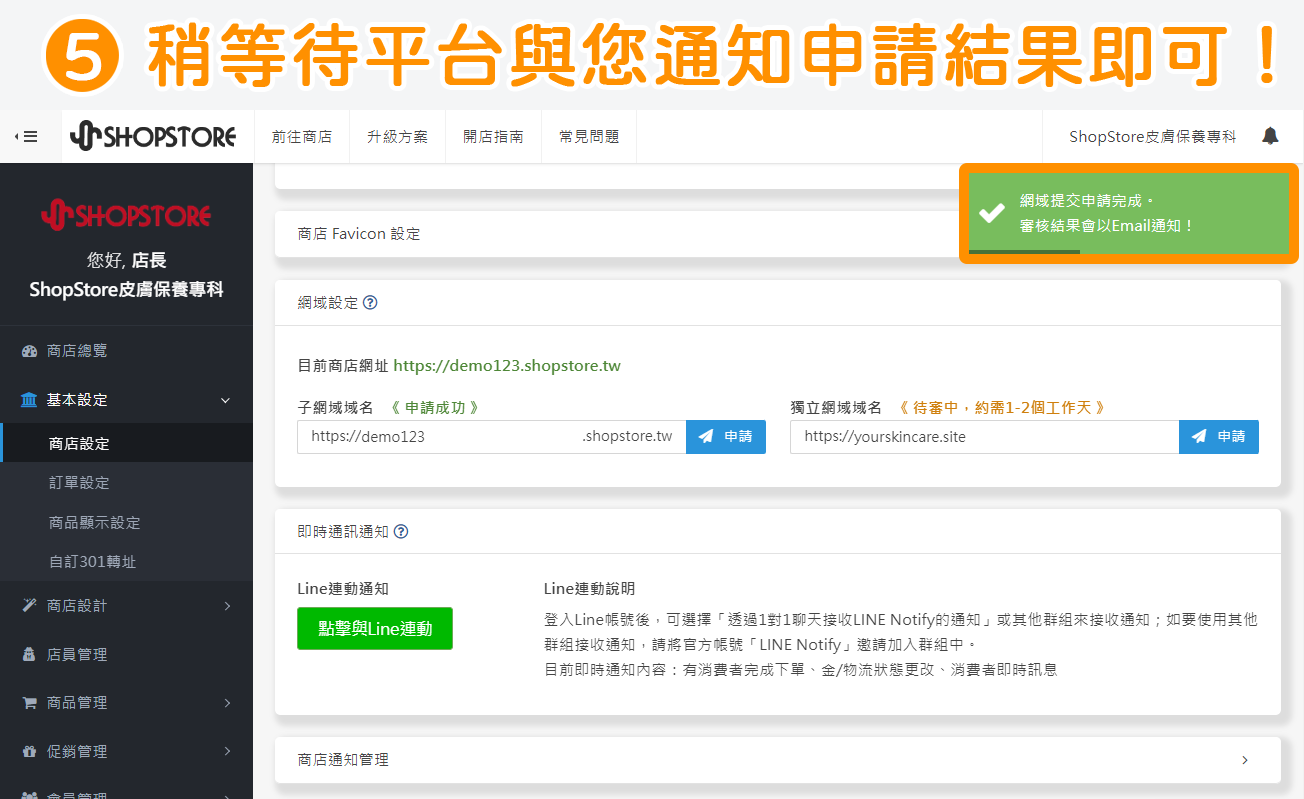Viewport: 1304px width, 799px height.
Task: Open ShopStore皮膚保養專科 account menu
Action: pos(1153,137)
